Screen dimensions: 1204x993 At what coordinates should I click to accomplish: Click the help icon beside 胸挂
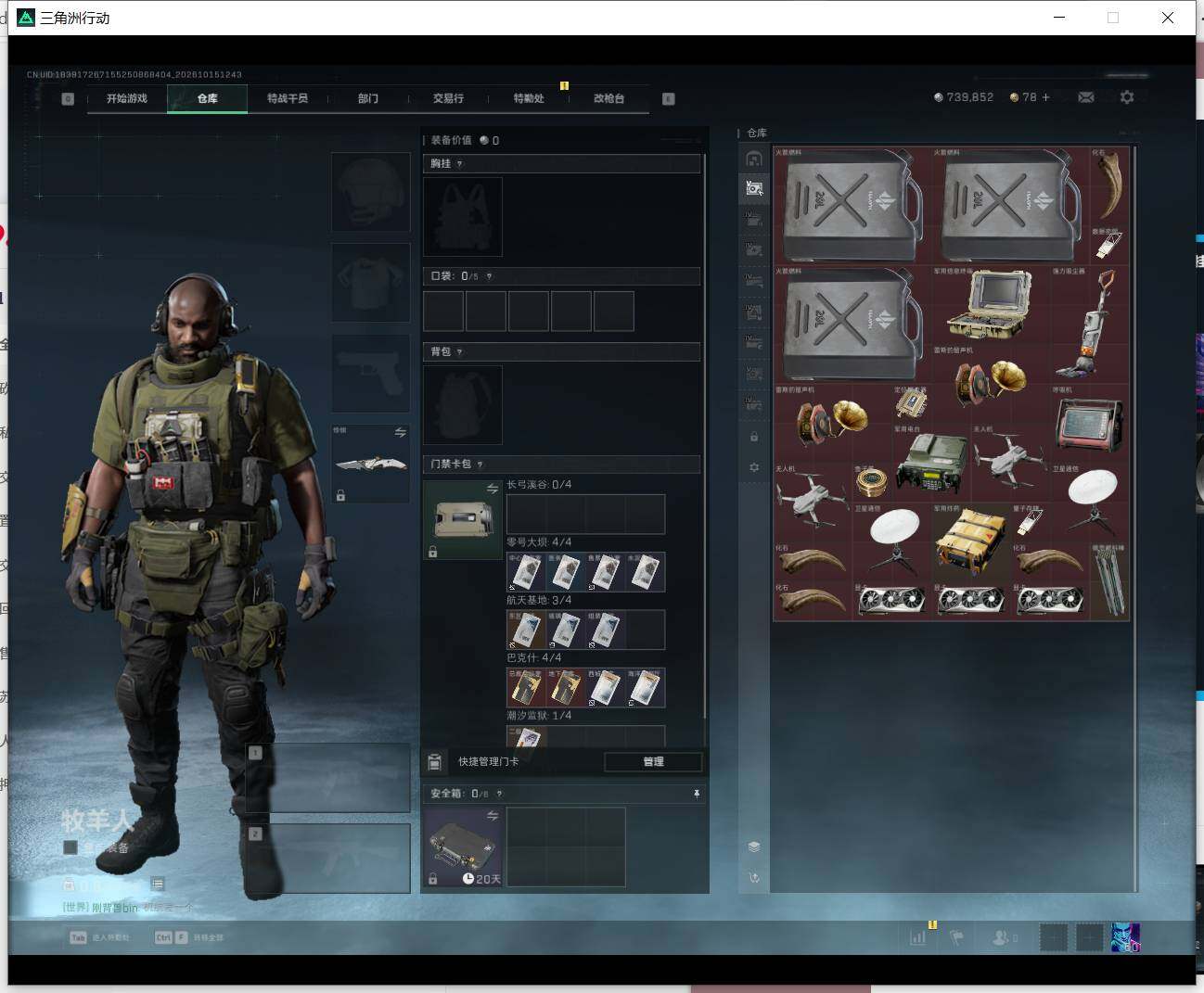tap(460, 164)
